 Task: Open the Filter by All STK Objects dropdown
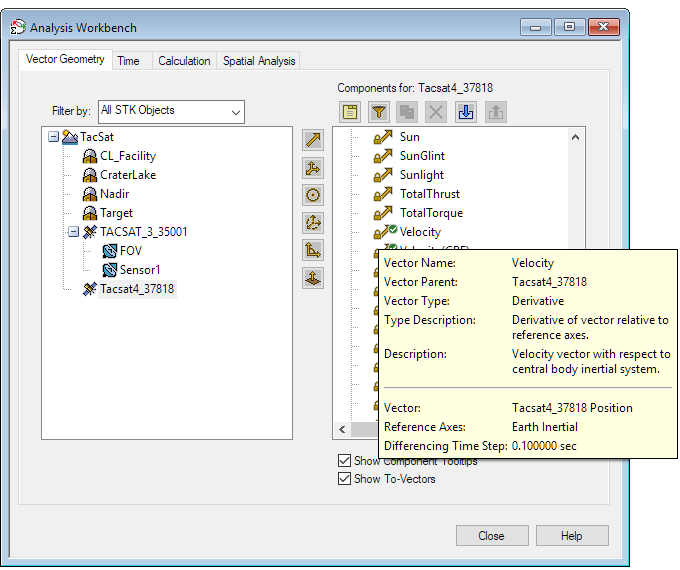pyautogui.click(x=170, y=111)
